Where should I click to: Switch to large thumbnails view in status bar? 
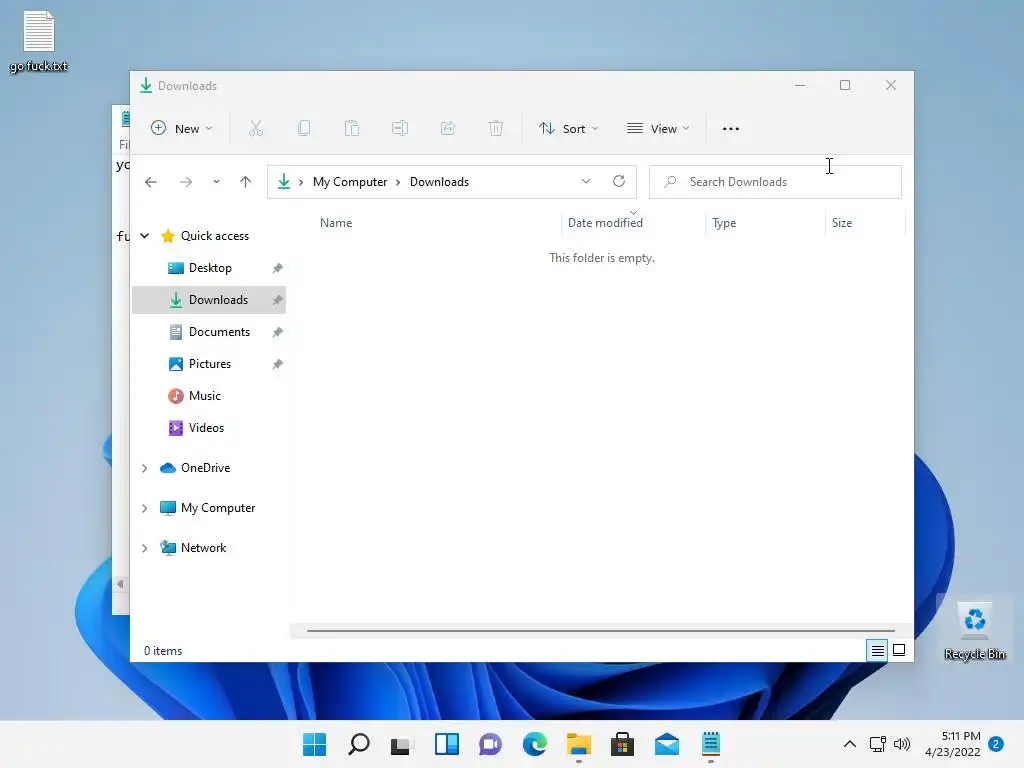(x=899, y=650)
